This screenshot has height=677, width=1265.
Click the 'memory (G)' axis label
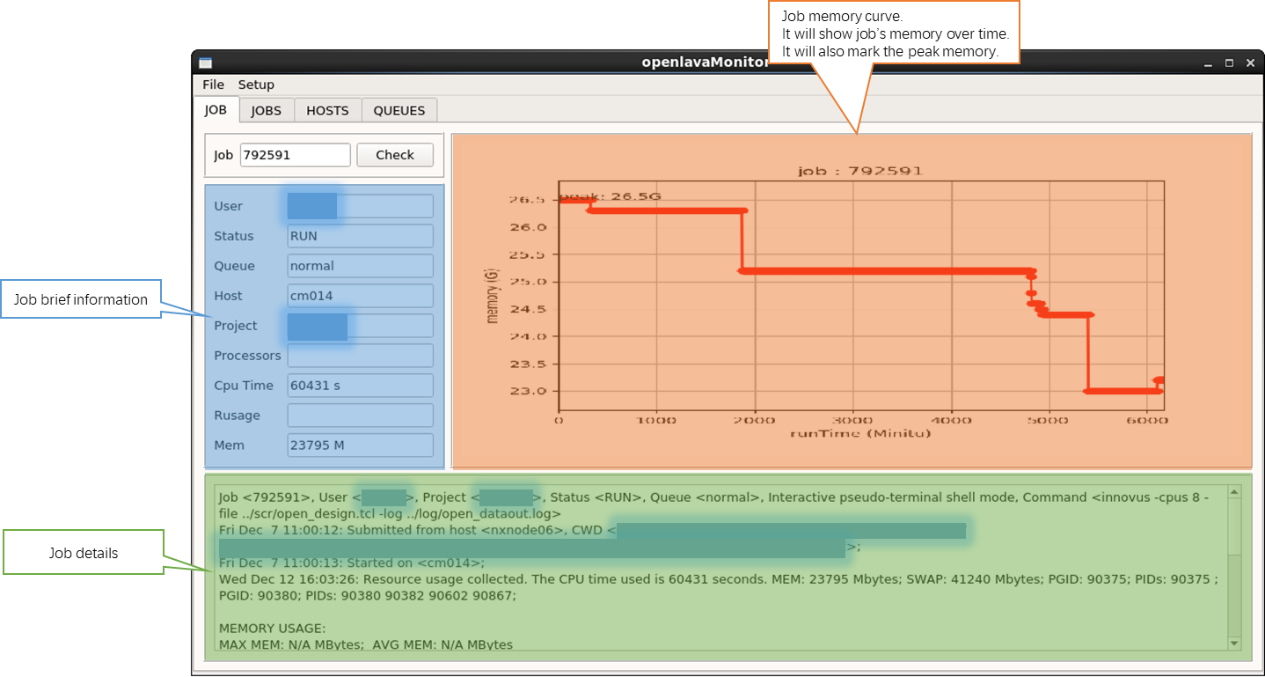pos(492,295)
